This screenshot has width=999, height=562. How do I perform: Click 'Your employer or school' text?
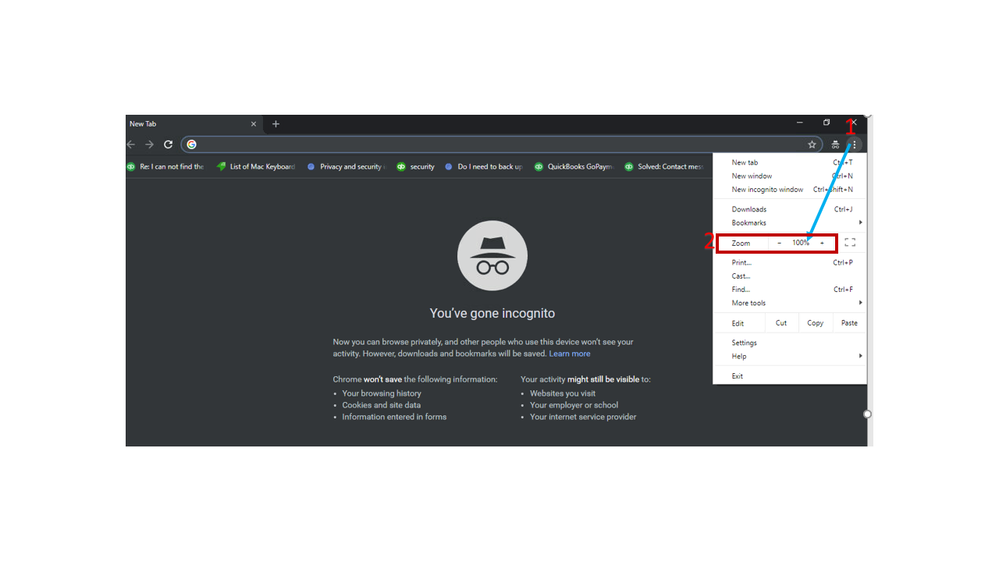[574, 405]
